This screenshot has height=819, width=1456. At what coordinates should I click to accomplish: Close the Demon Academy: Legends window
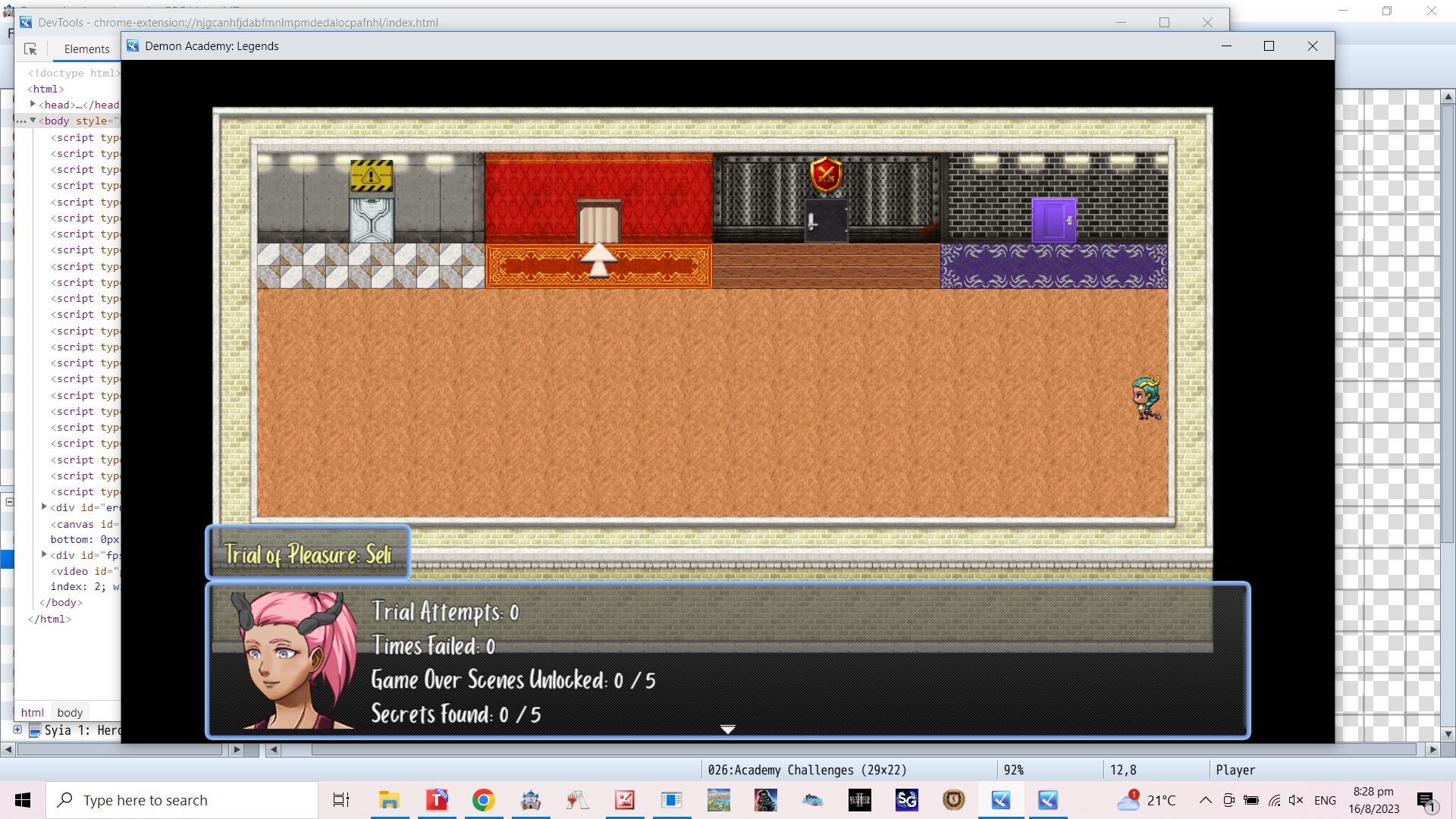(1313, 46)
